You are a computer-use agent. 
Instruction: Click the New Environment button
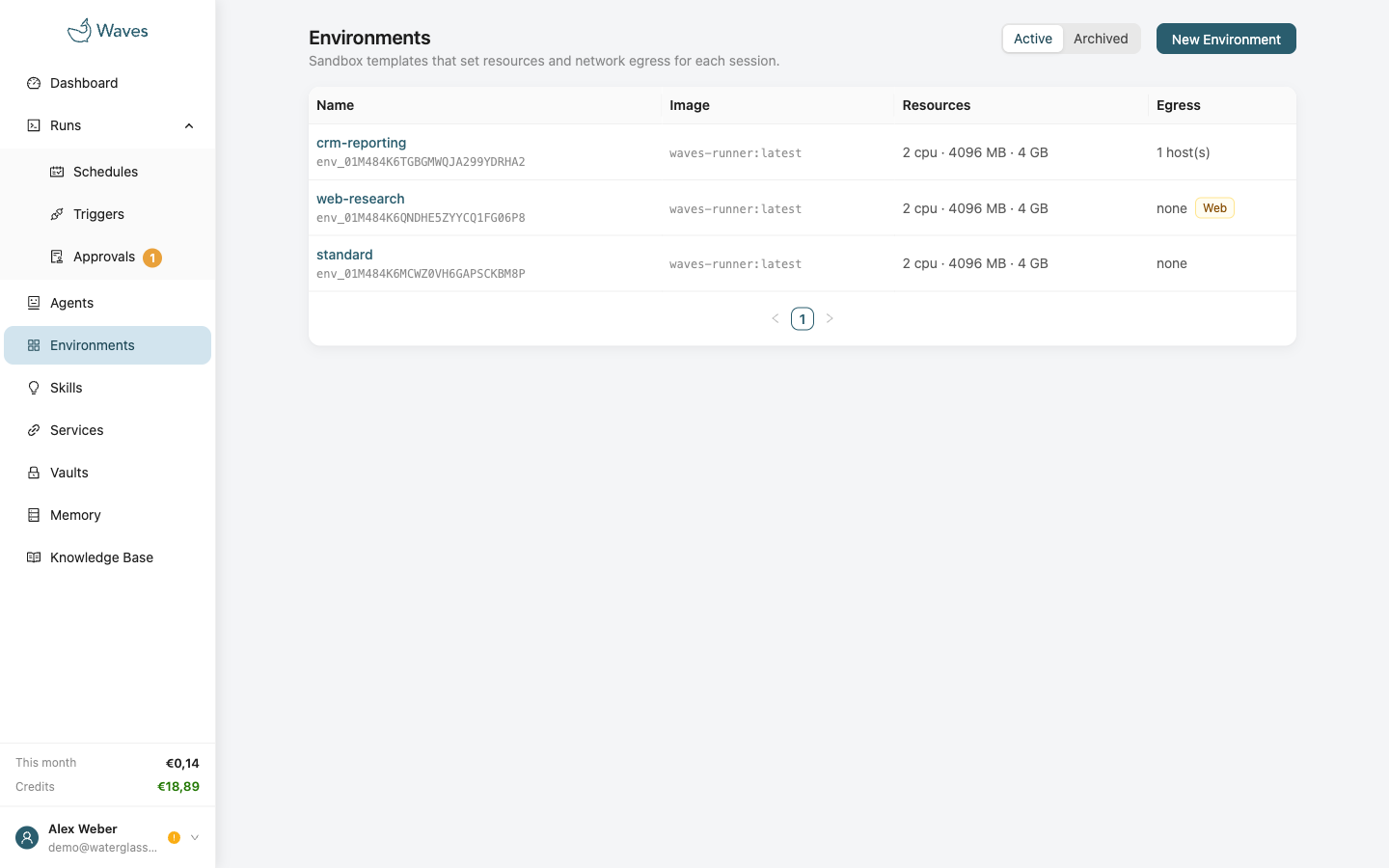[x=1226, y=39]
